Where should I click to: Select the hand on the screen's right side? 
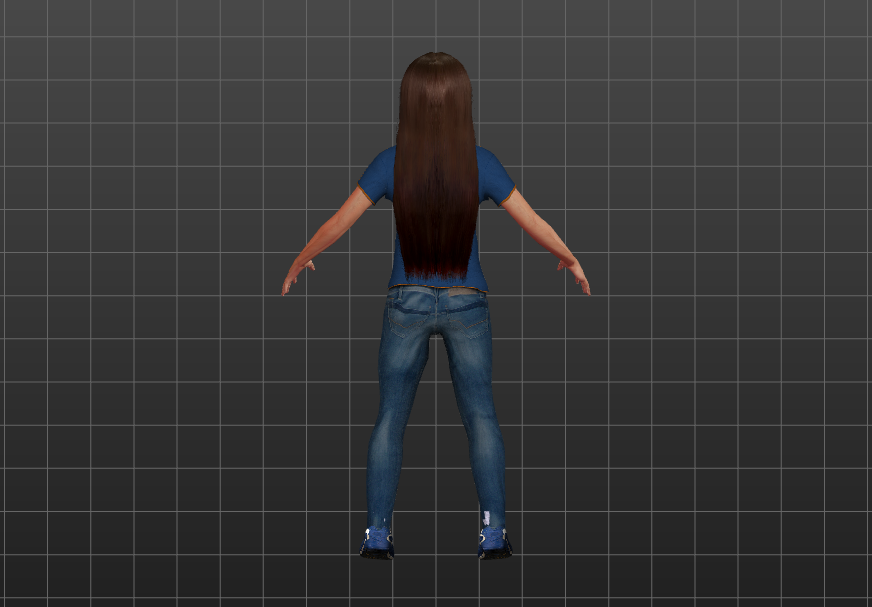578,276
